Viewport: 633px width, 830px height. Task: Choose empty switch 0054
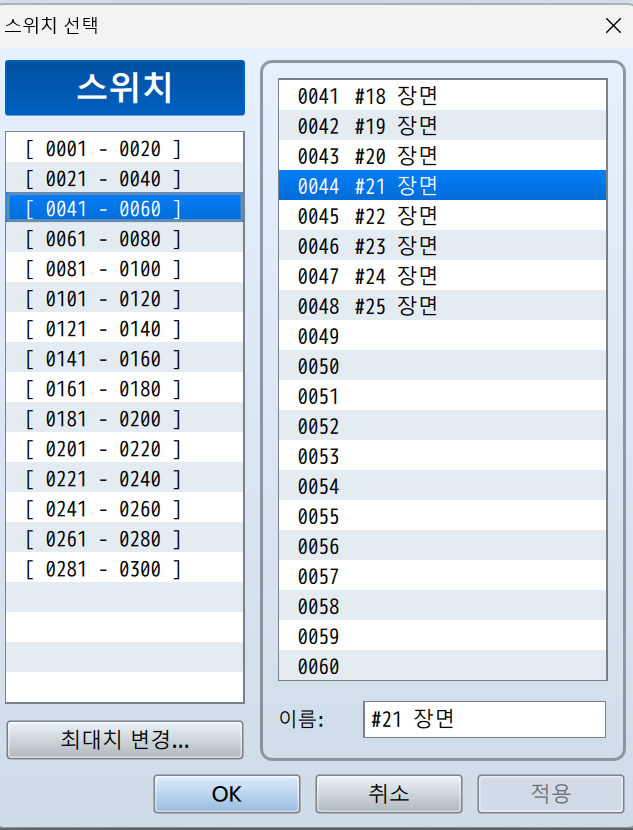[x=442, y=485]
